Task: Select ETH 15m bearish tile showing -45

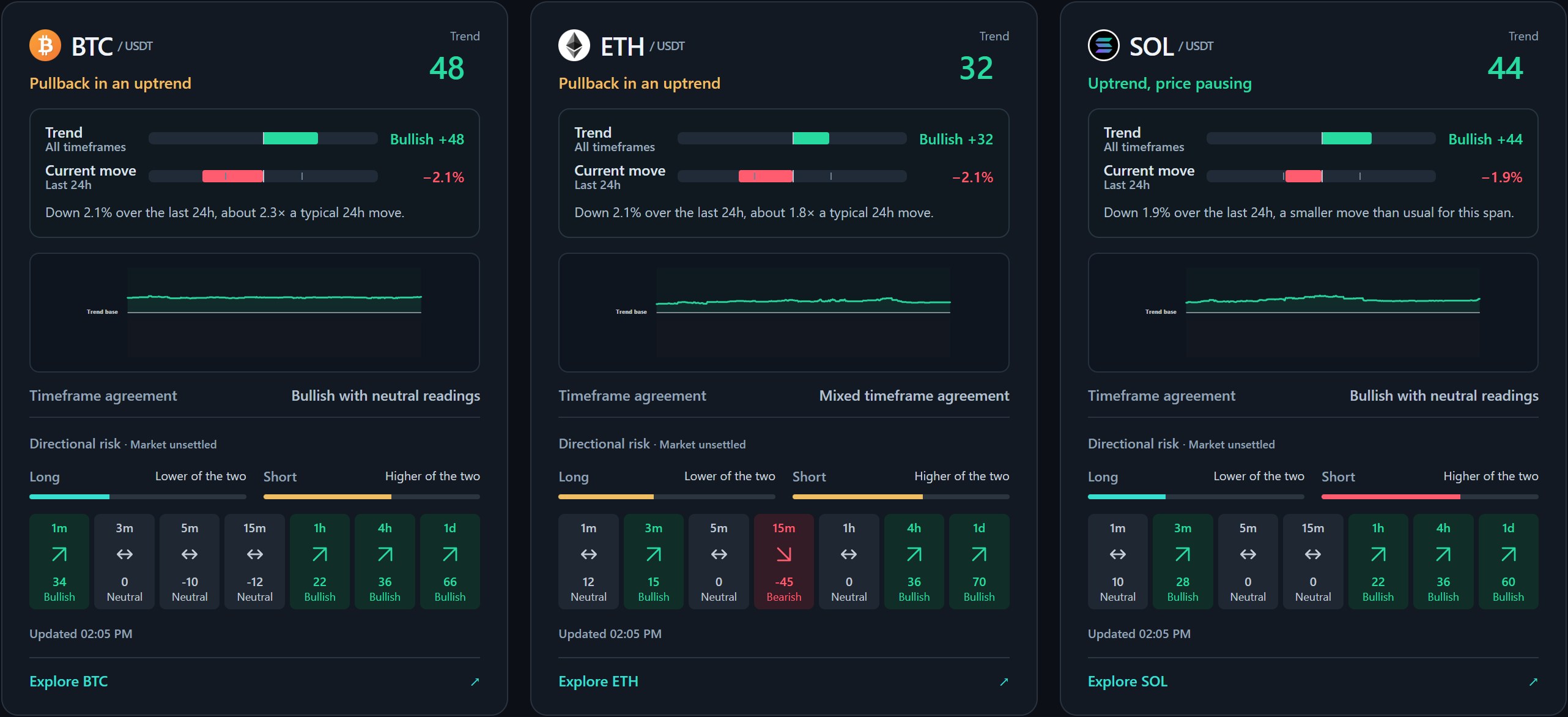Action: coord(784,562)
